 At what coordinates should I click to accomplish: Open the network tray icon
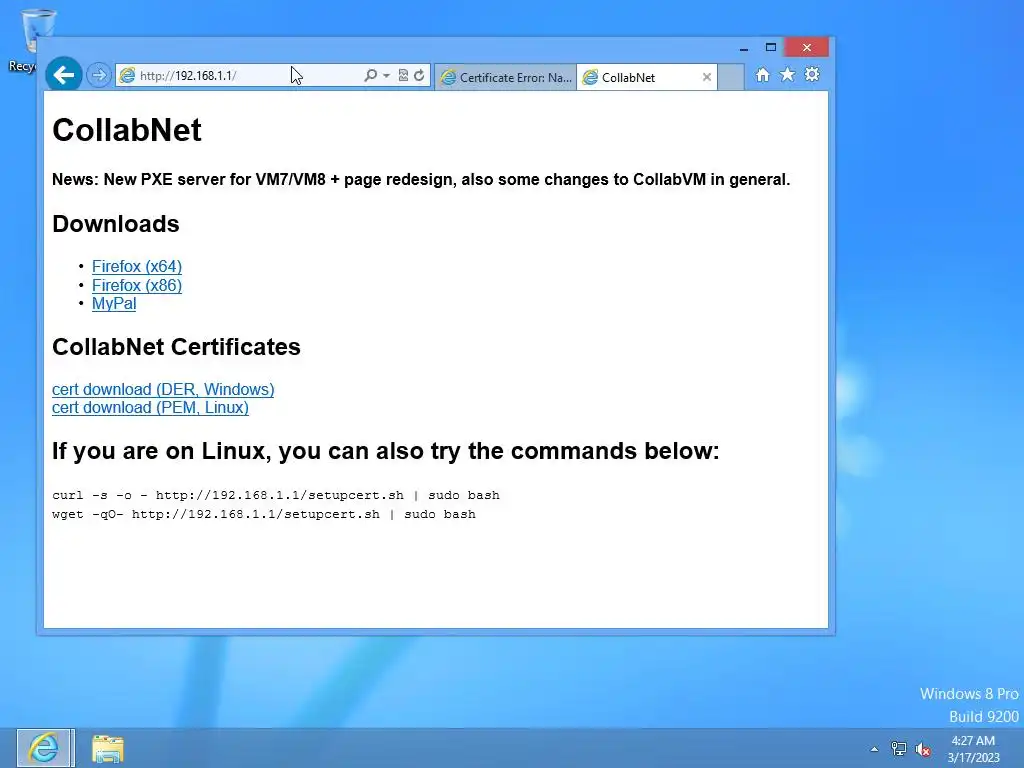tap(899, 749)
